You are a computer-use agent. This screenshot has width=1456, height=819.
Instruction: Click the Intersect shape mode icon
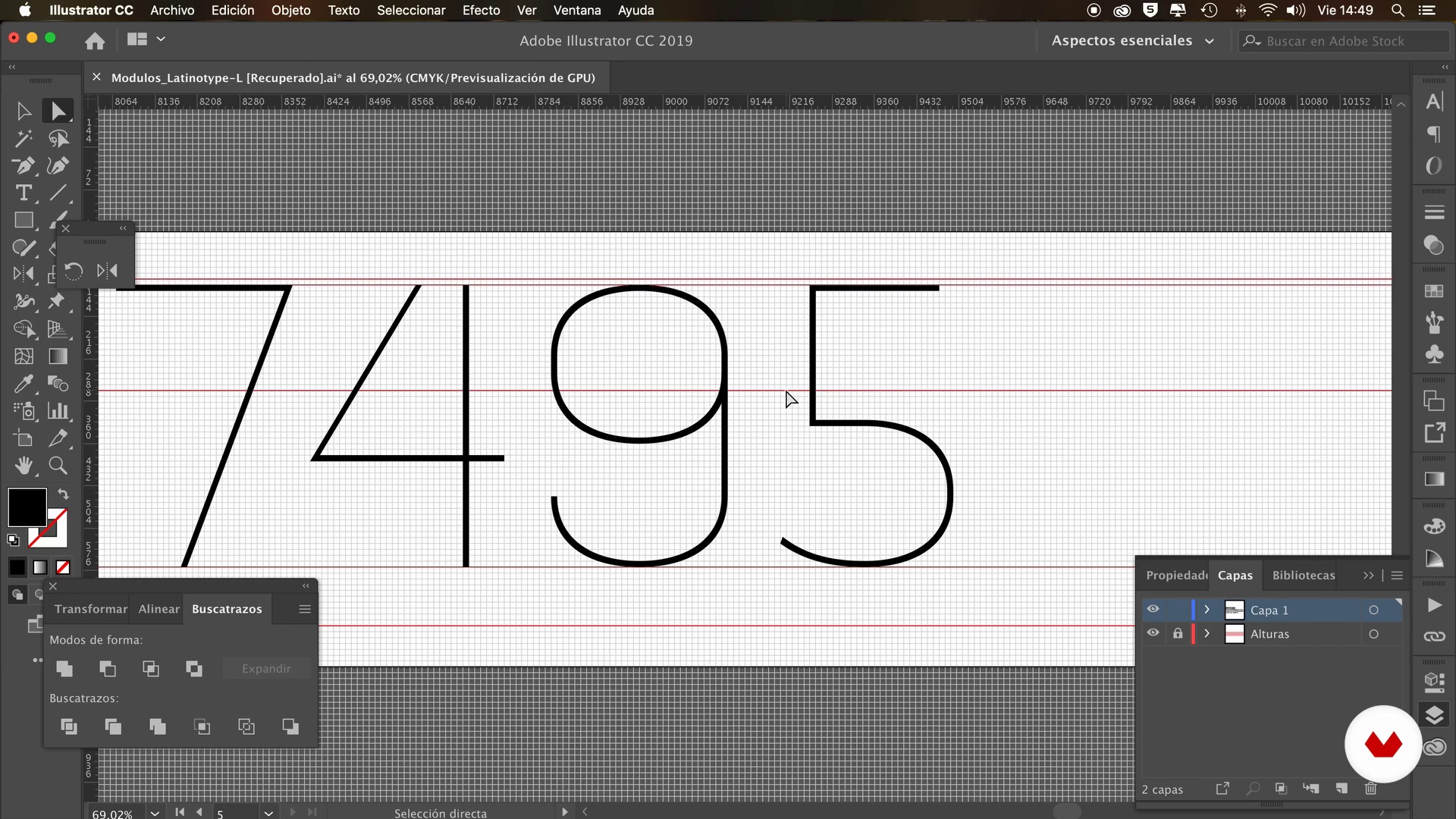click(151, 669)
